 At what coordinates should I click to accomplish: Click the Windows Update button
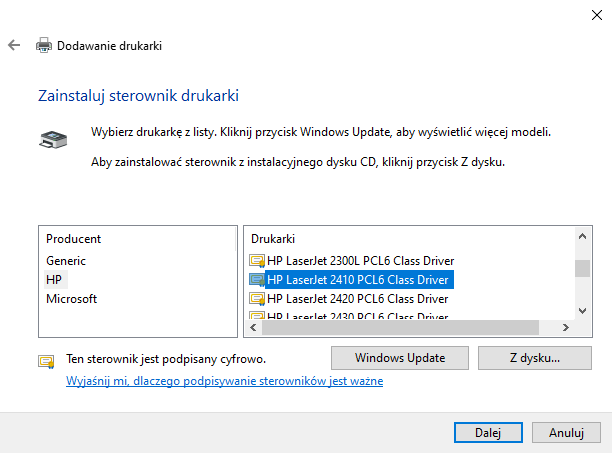(x=400, y=357)
